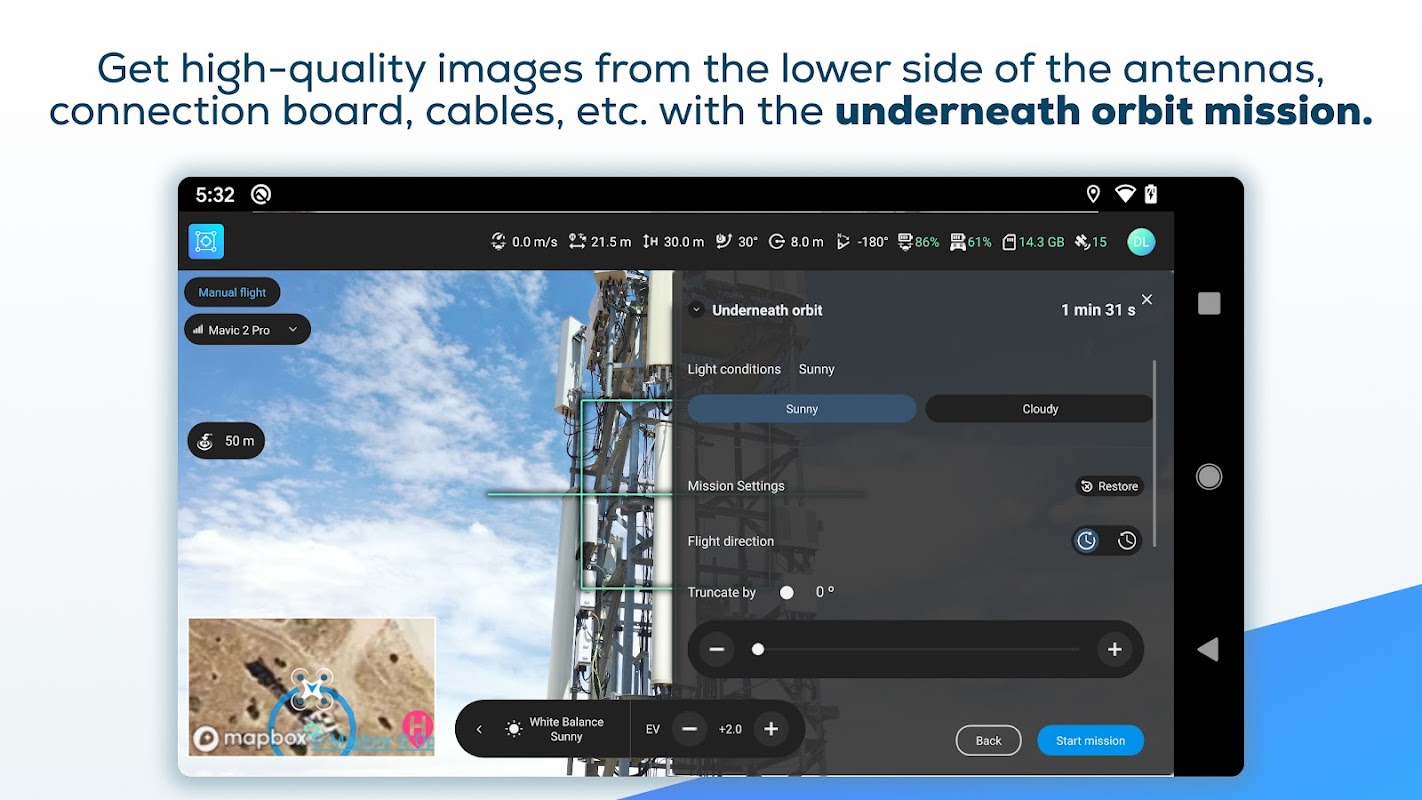The width and height of the screenshot is (1422, 800).
Task: Click the Truncate by 0 ° value
Action: coord(825,592)
